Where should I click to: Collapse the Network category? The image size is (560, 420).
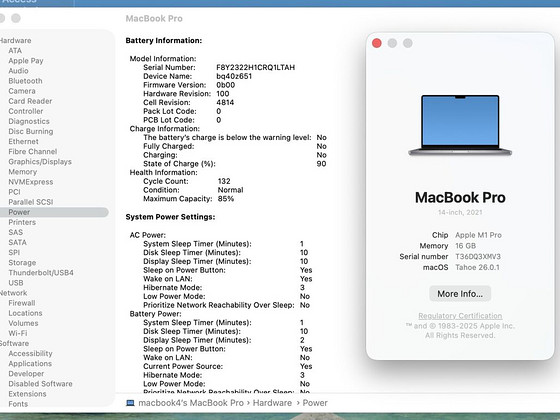pos(14,293)
